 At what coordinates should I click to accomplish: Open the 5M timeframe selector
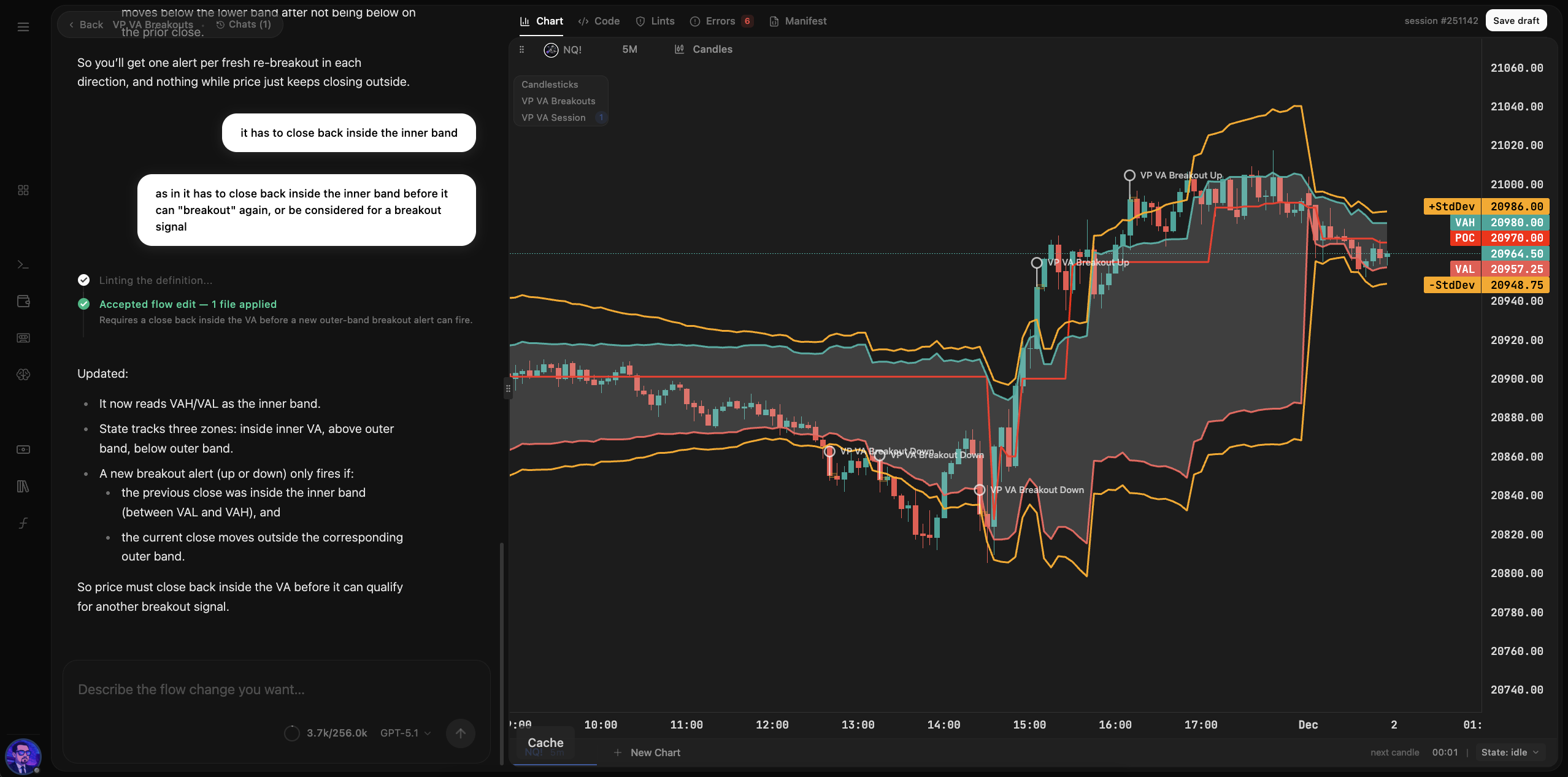coord(629,49)
